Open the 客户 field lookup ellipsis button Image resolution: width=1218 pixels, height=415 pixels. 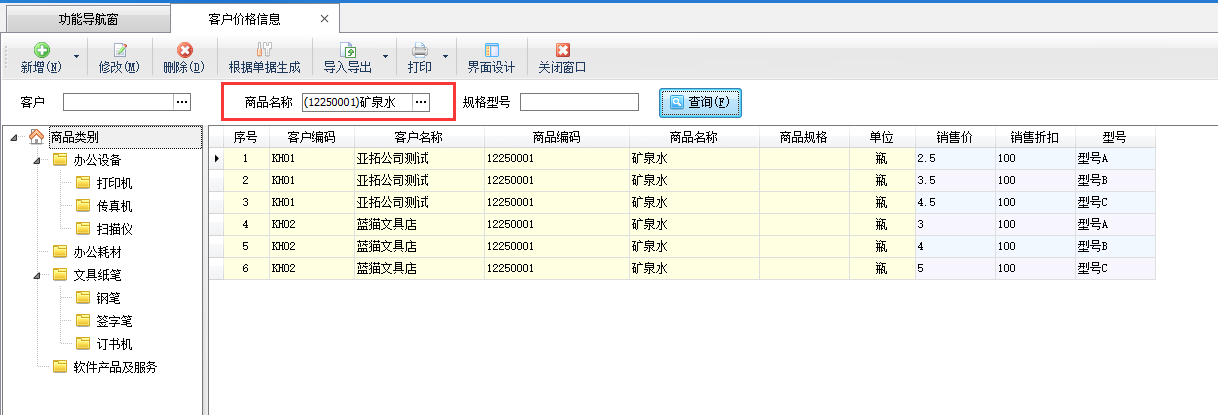(x=181, y=102)
